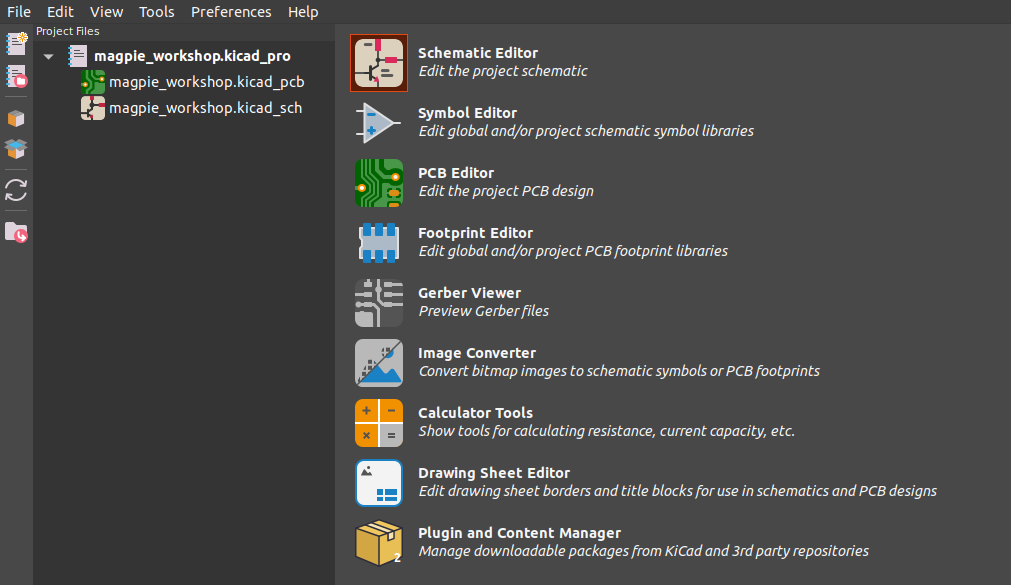
Task: Collapse the magpie_workshop.kicad_pro tree node
Action: [49, 57]
